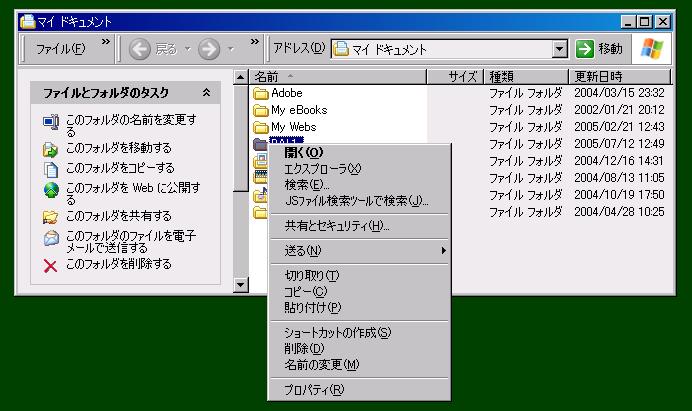Viewport: 692px width, 411px height.
Task: Sort by the サイズ column header
Action: pos(455,77)
